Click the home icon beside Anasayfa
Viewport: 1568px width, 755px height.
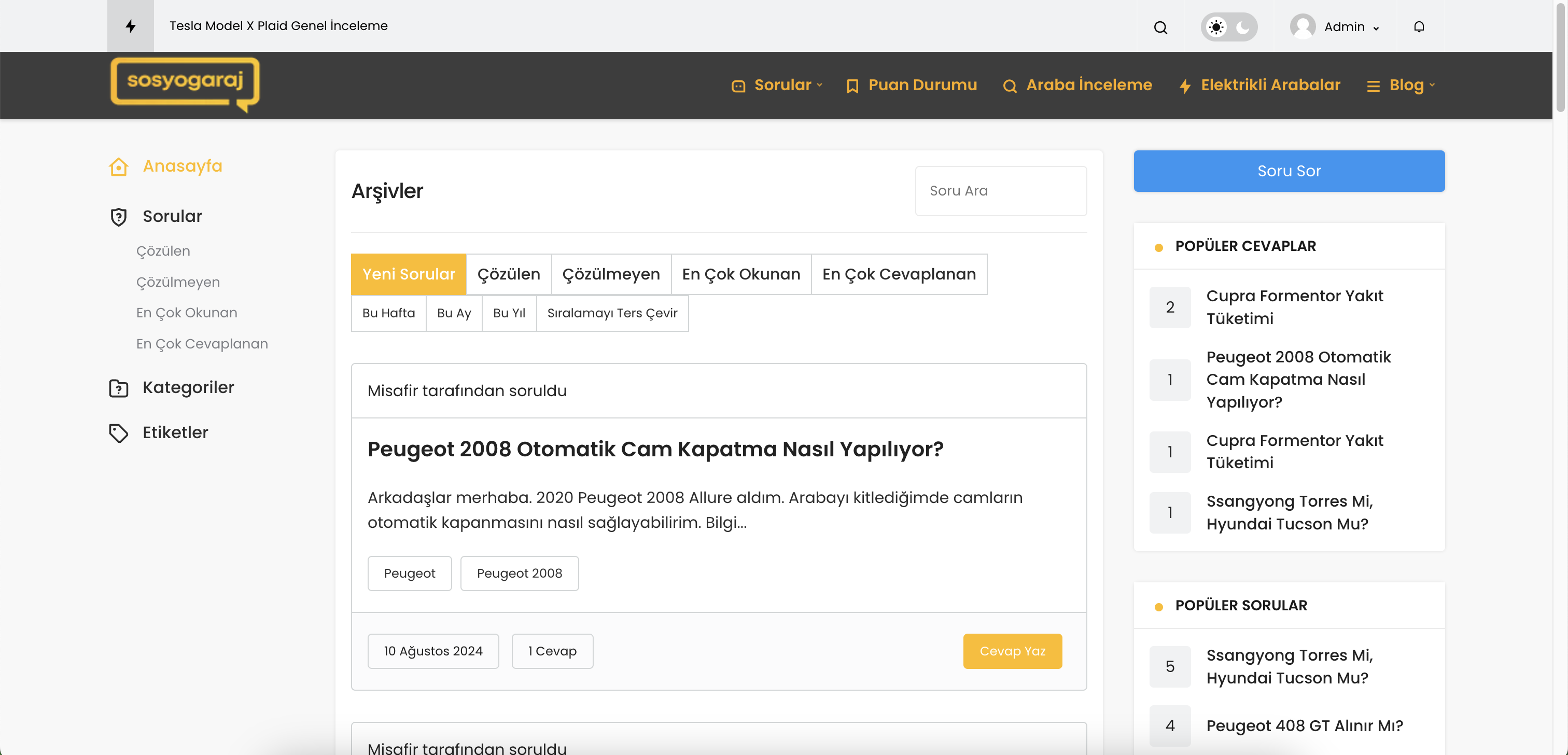click(x=119, y=166)
